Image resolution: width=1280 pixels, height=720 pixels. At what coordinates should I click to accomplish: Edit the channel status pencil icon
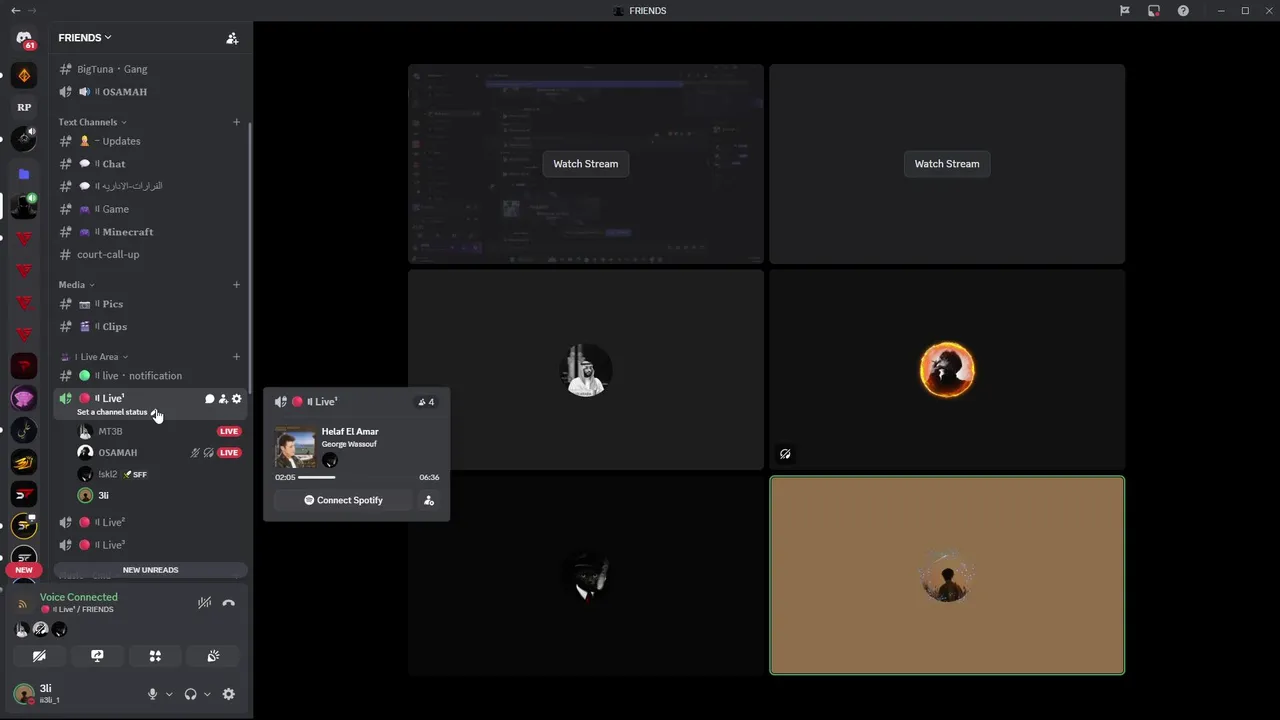pos(154,412)
